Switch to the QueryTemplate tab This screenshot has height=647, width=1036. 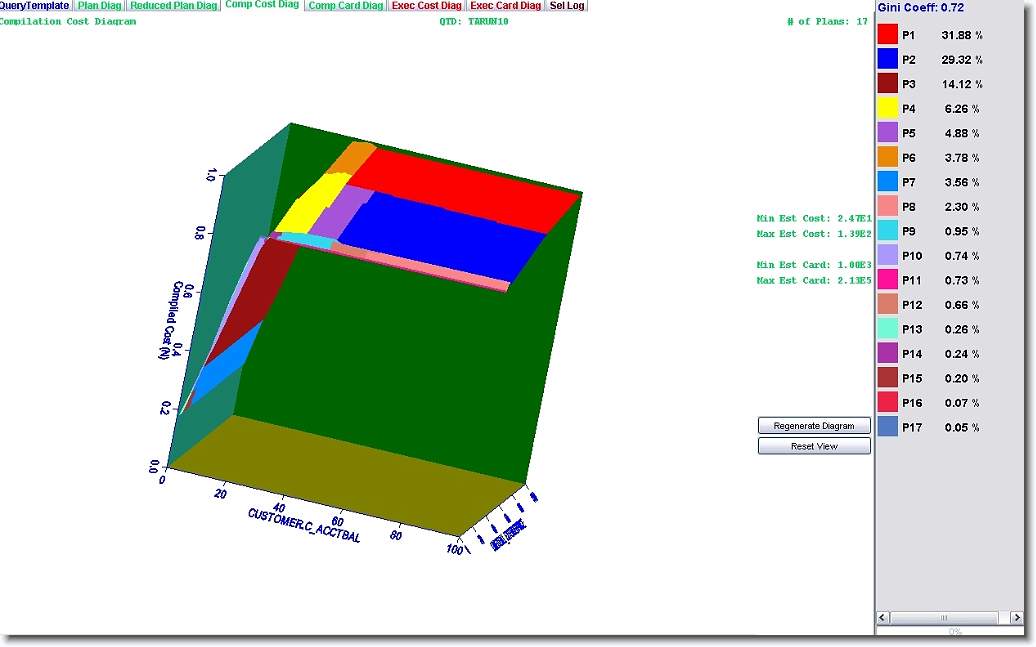point(34,6)
